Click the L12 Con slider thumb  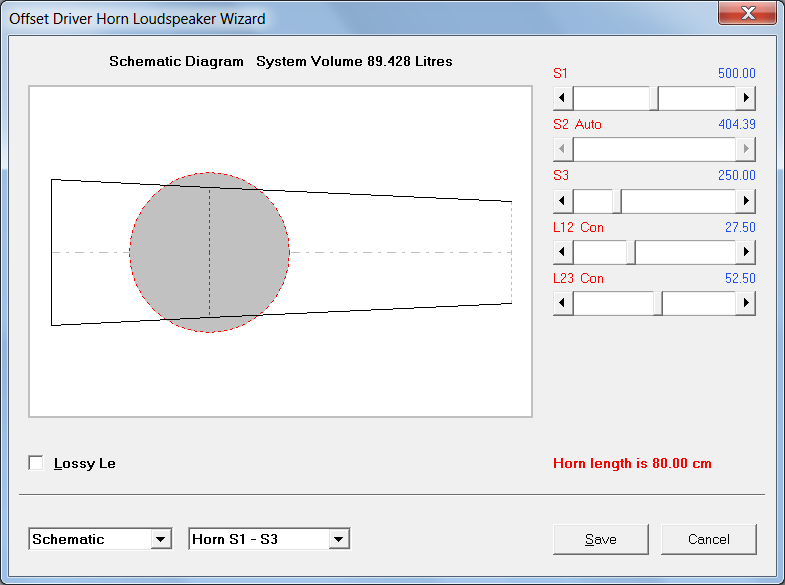tap(631, 252)
